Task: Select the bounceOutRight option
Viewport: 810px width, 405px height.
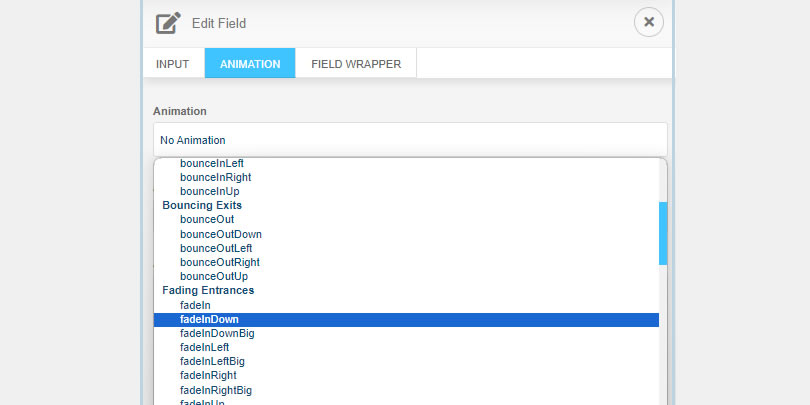Action: (x=406, y=262)
